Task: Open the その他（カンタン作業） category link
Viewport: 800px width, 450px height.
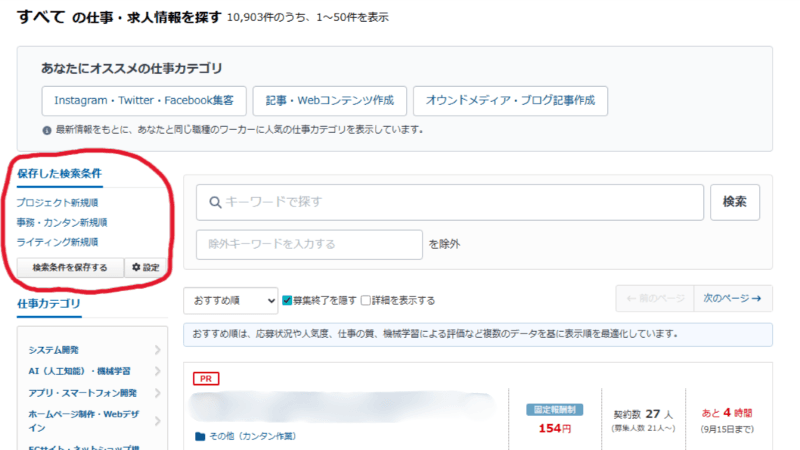Action: tap(253, 436)
